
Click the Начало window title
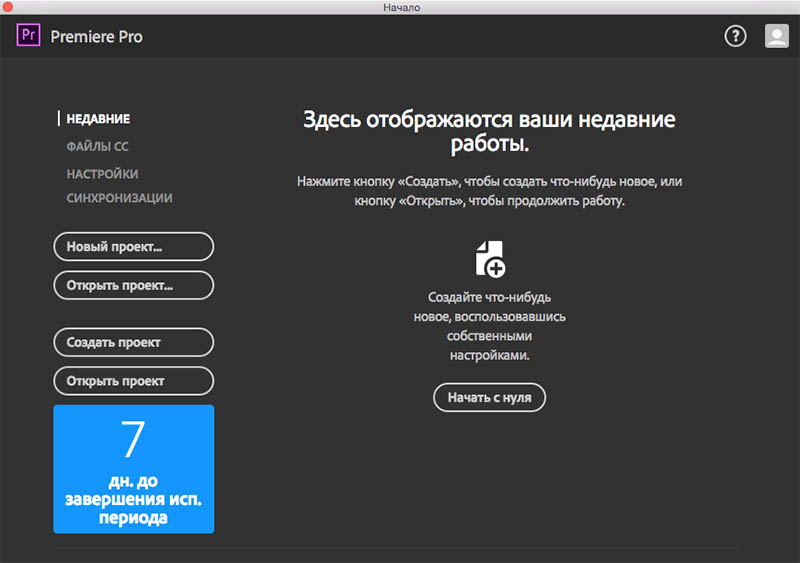[x=402, y=7]
